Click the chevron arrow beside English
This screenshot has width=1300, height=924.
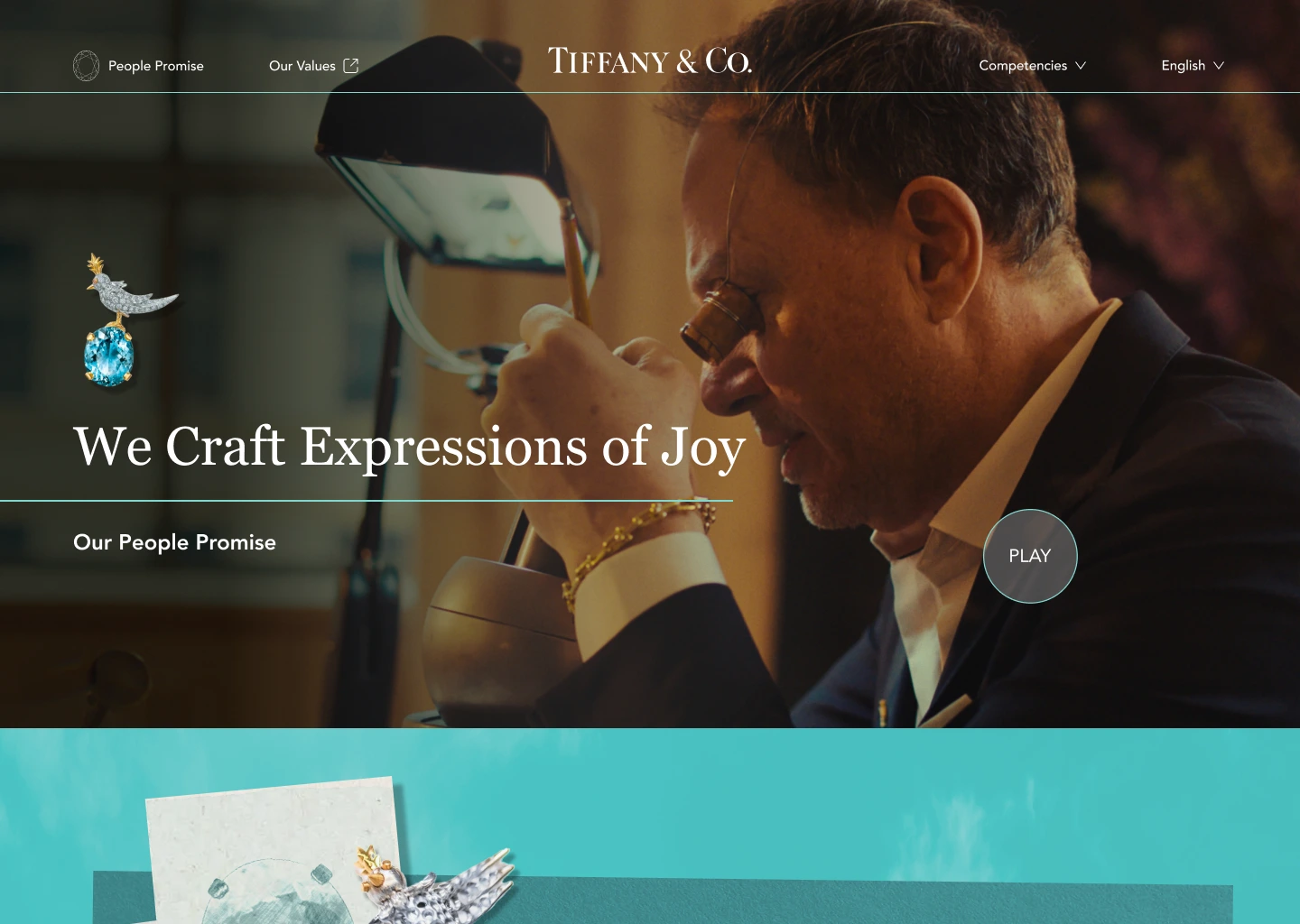(x=1219, y=66)
